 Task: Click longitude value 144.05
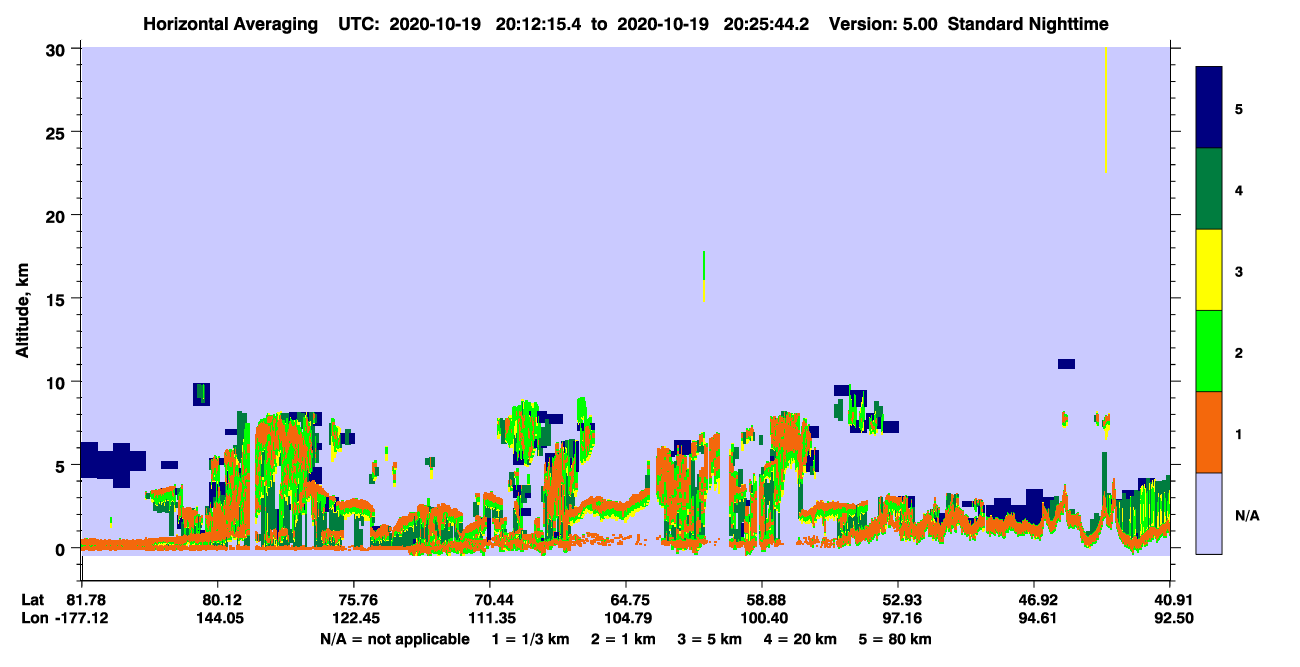pos(218,618)
